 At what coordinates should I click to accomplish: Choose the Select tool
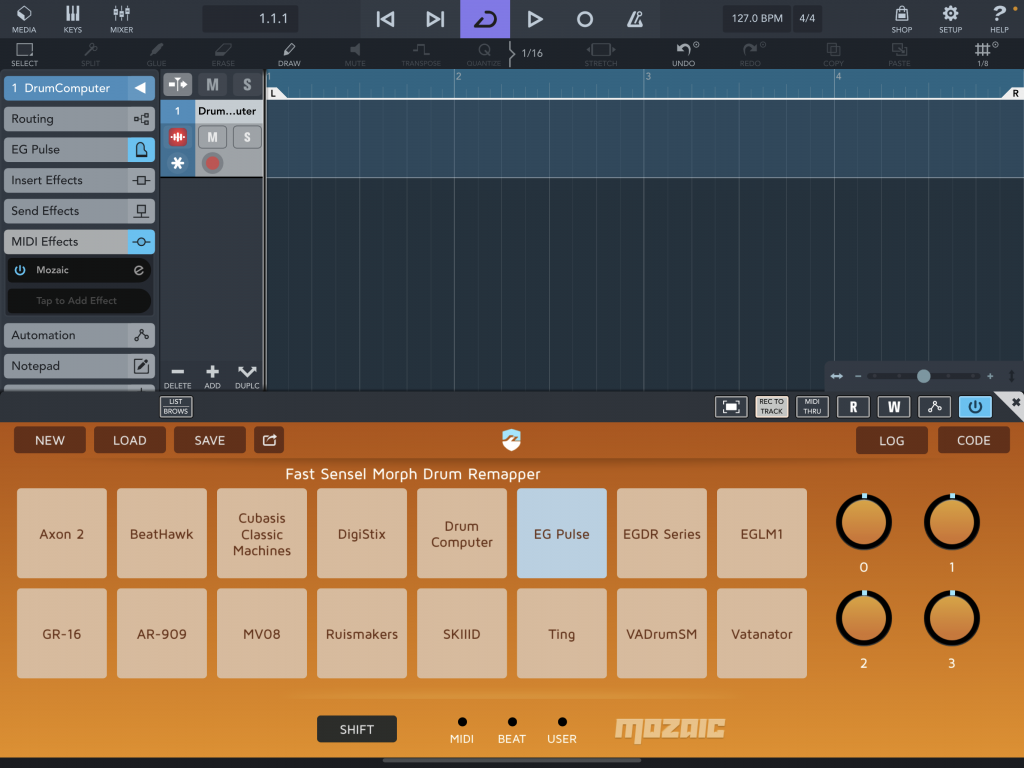tap(24, 54)
